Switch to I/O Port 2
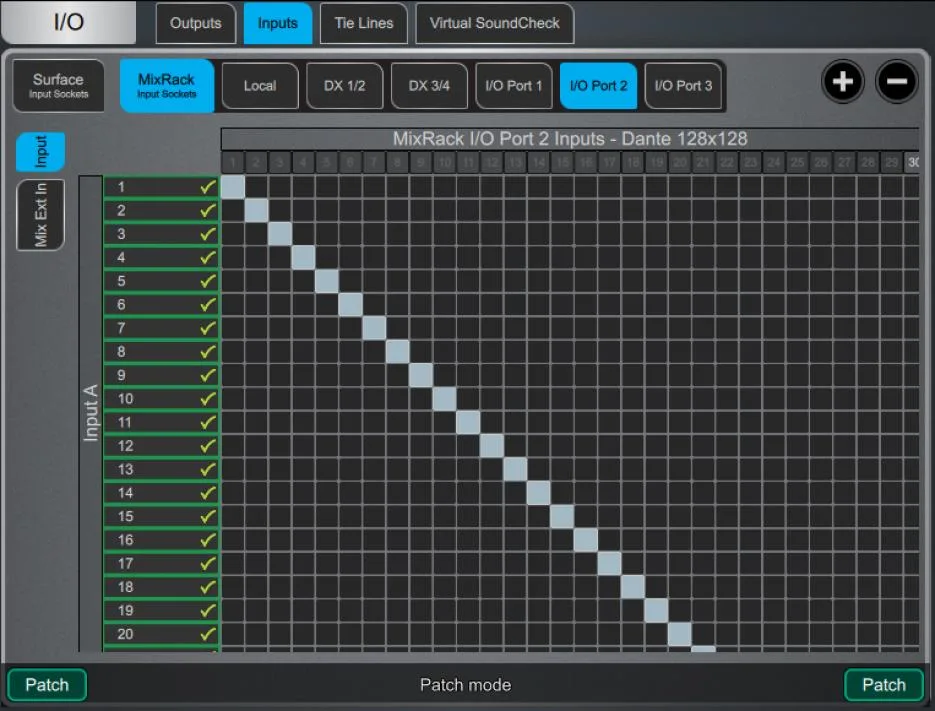The height and width of the screenshot is (711, 935). [599, 86]
